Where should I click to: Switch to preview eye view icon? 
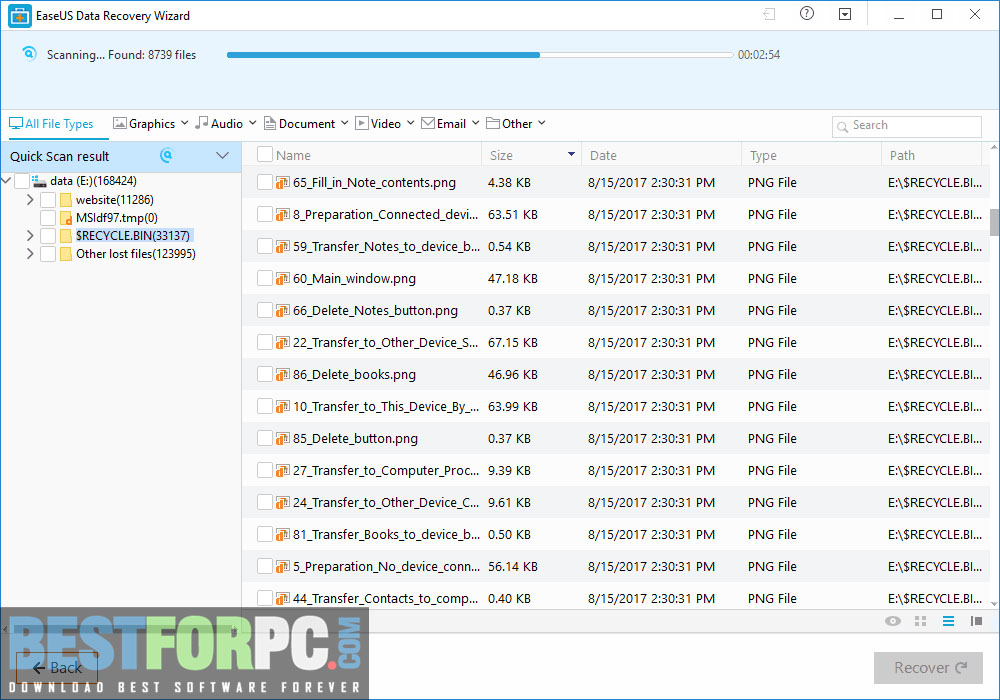pos(893,621)
